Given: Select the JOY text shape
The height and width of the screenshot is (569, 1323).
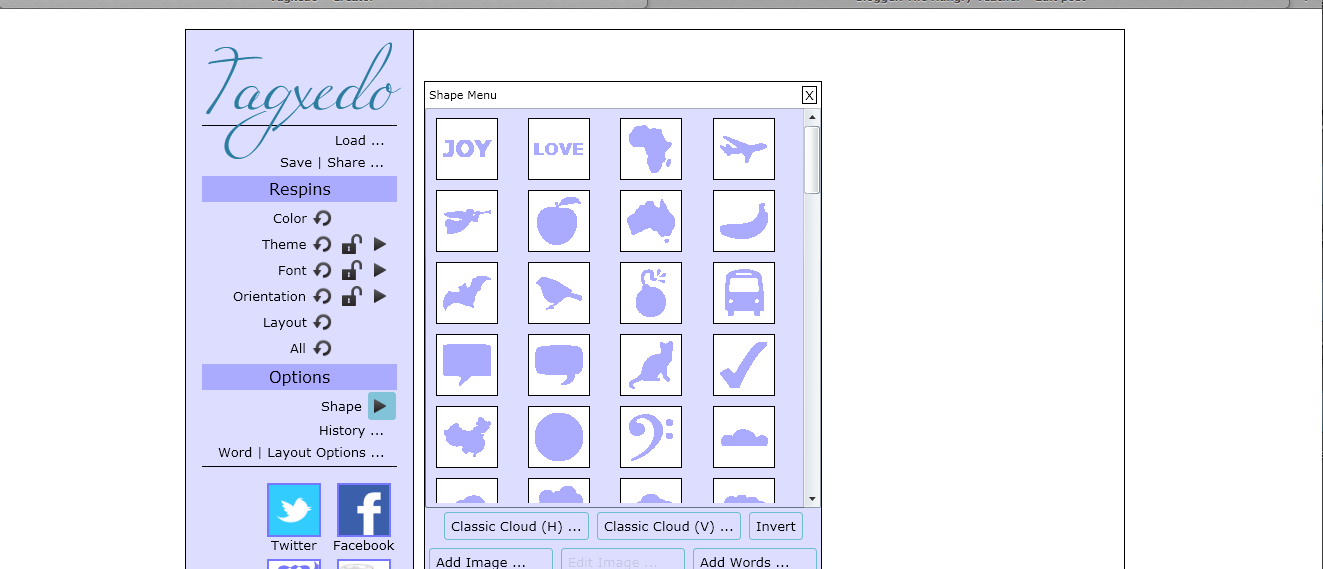Looking at the screenshot, I should tap(467, 149).
